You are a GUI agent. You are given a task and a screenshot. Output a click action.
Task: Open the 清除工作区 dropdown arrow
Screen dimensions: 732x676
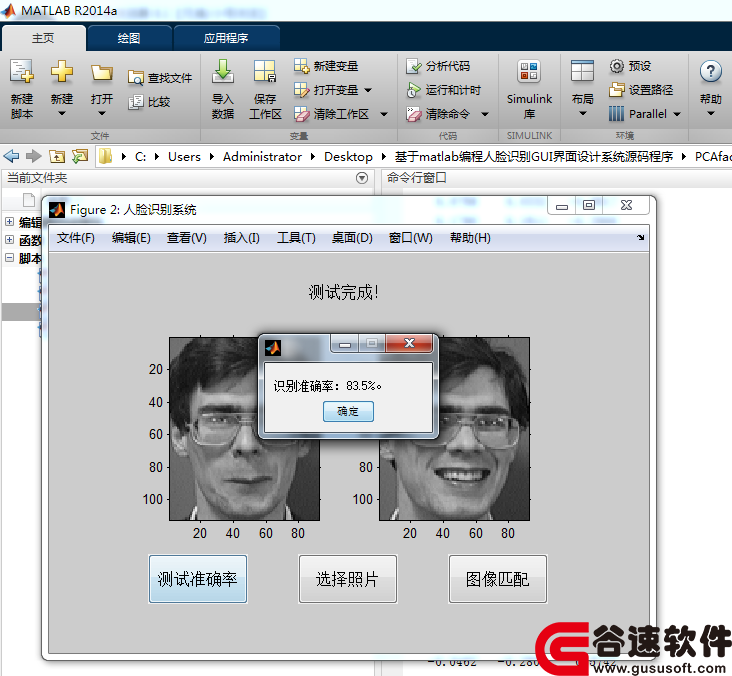pyautogui.click(x=384, y=114)
